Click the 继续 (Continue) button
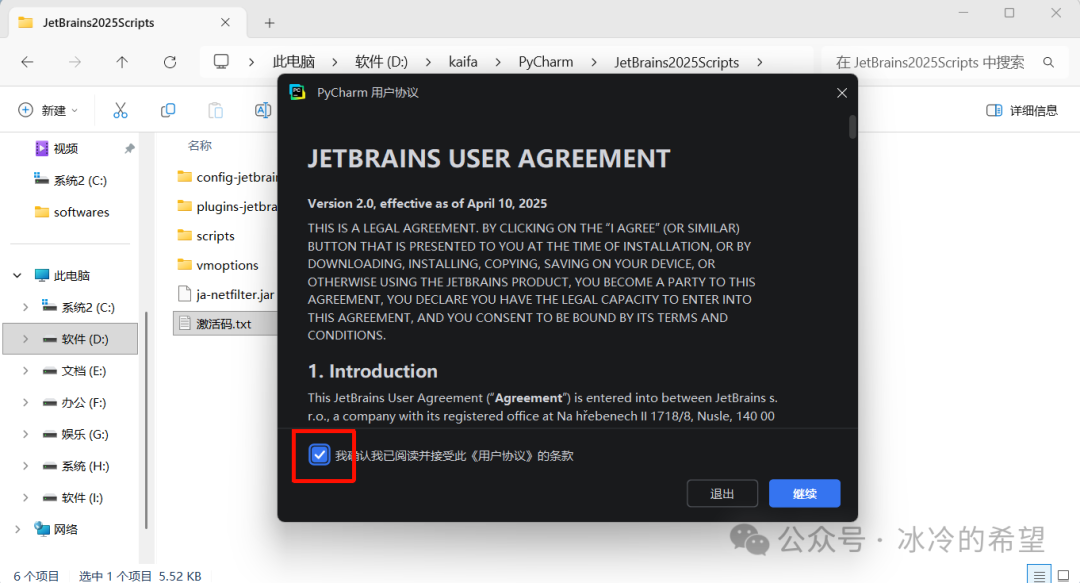The width and height of the screenshot is (1080, 583). [x=804, y=494]
